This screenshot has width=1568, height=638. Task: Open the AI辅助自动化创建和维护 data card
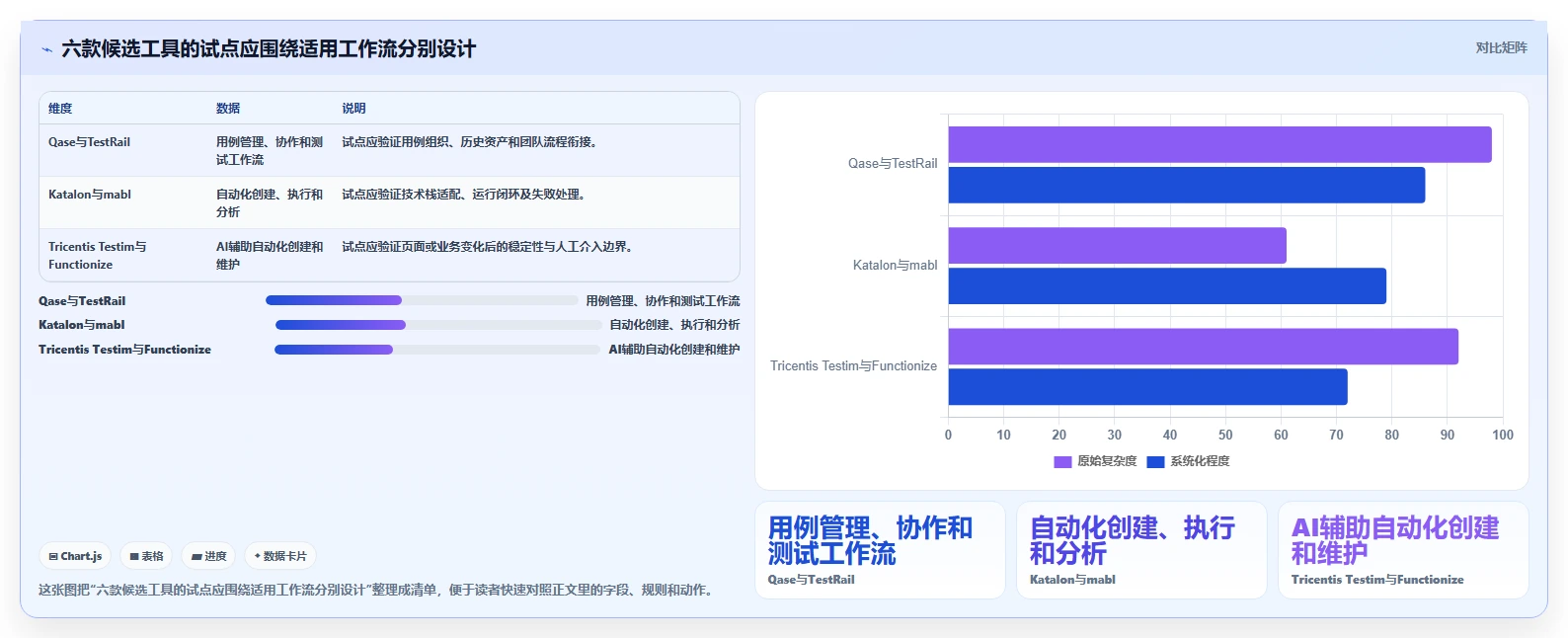(x=1403, y=550)
